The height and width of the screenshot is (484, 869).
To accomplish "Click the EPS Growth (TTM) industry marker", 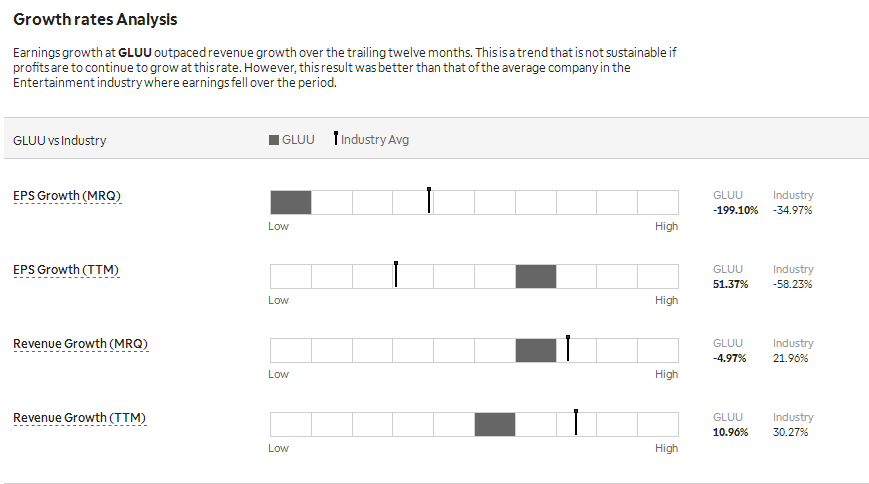I will [x=396, y=274].
